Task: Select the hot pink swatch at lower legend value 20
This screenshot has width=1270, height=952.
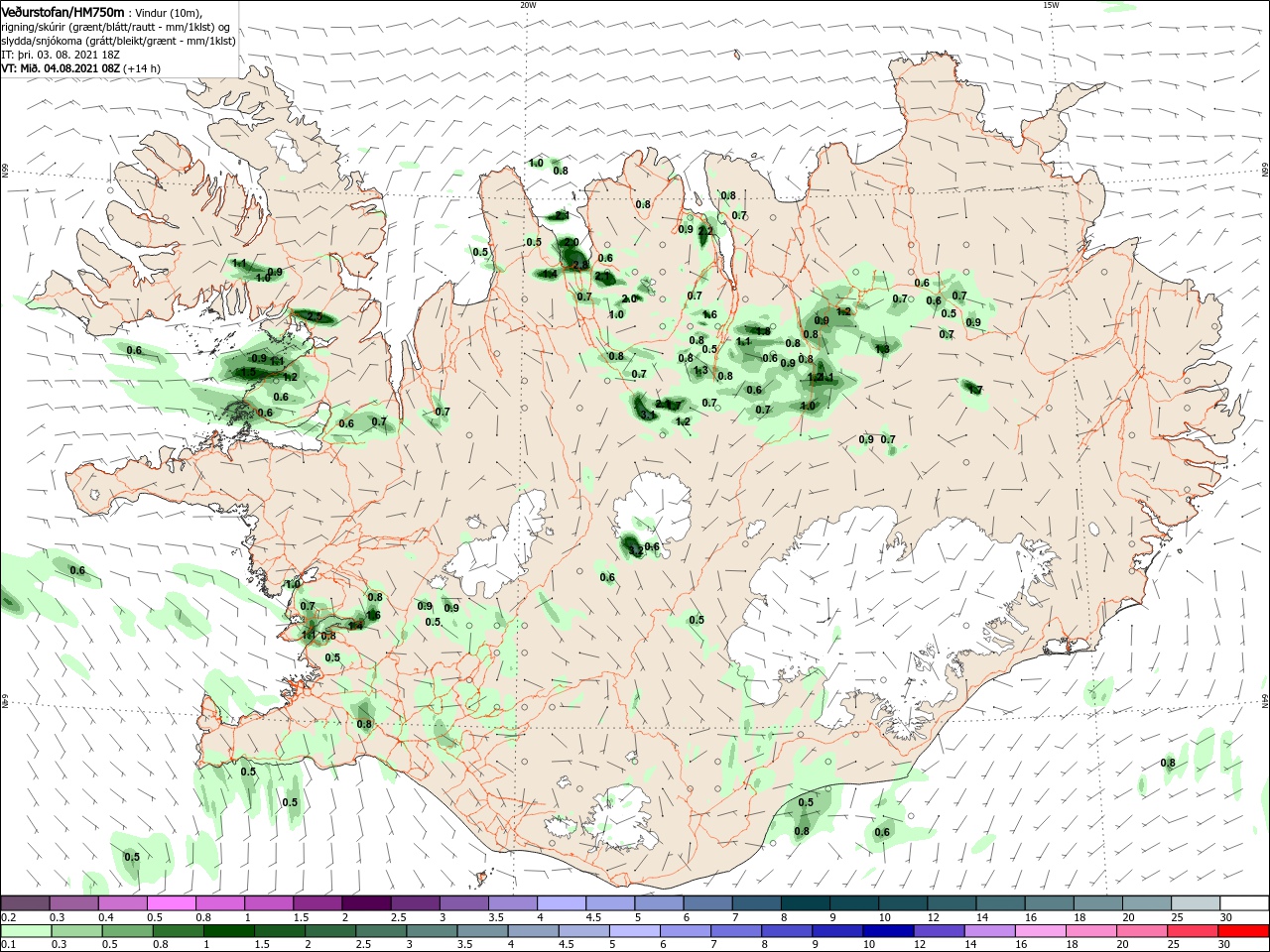Action: coord(1141,931)
